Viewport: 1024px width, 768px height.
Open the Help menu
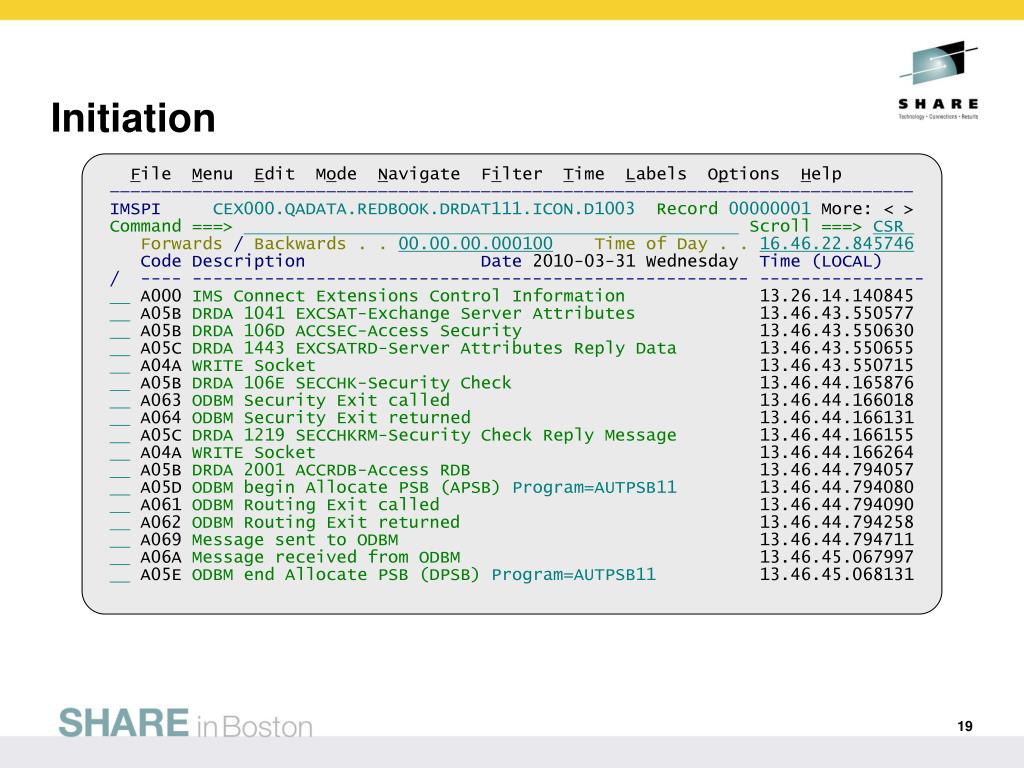pyautogui.click(x=821, y=174)
